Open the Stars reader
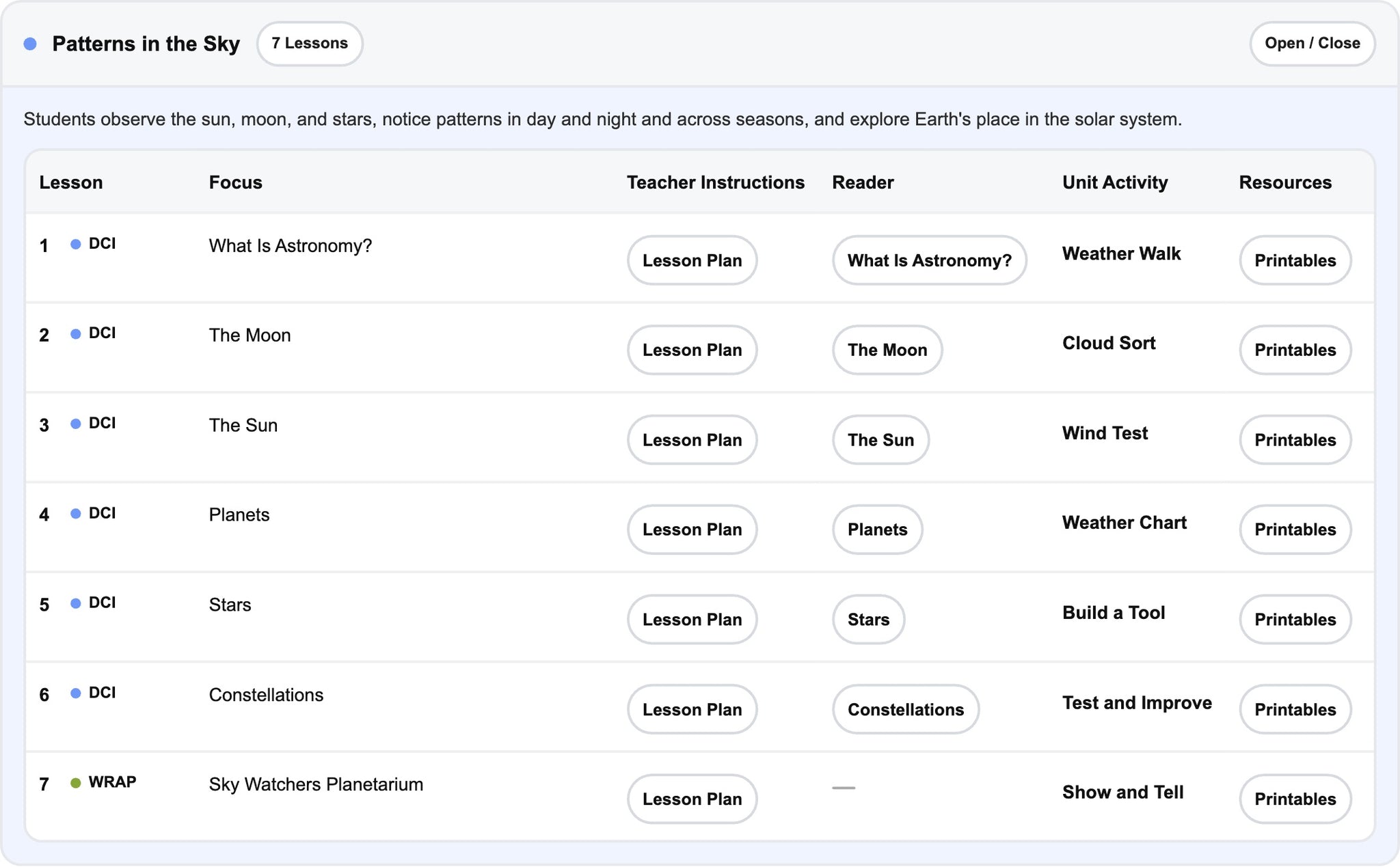This screenshot has width=1400, height=867. point(868,620)
